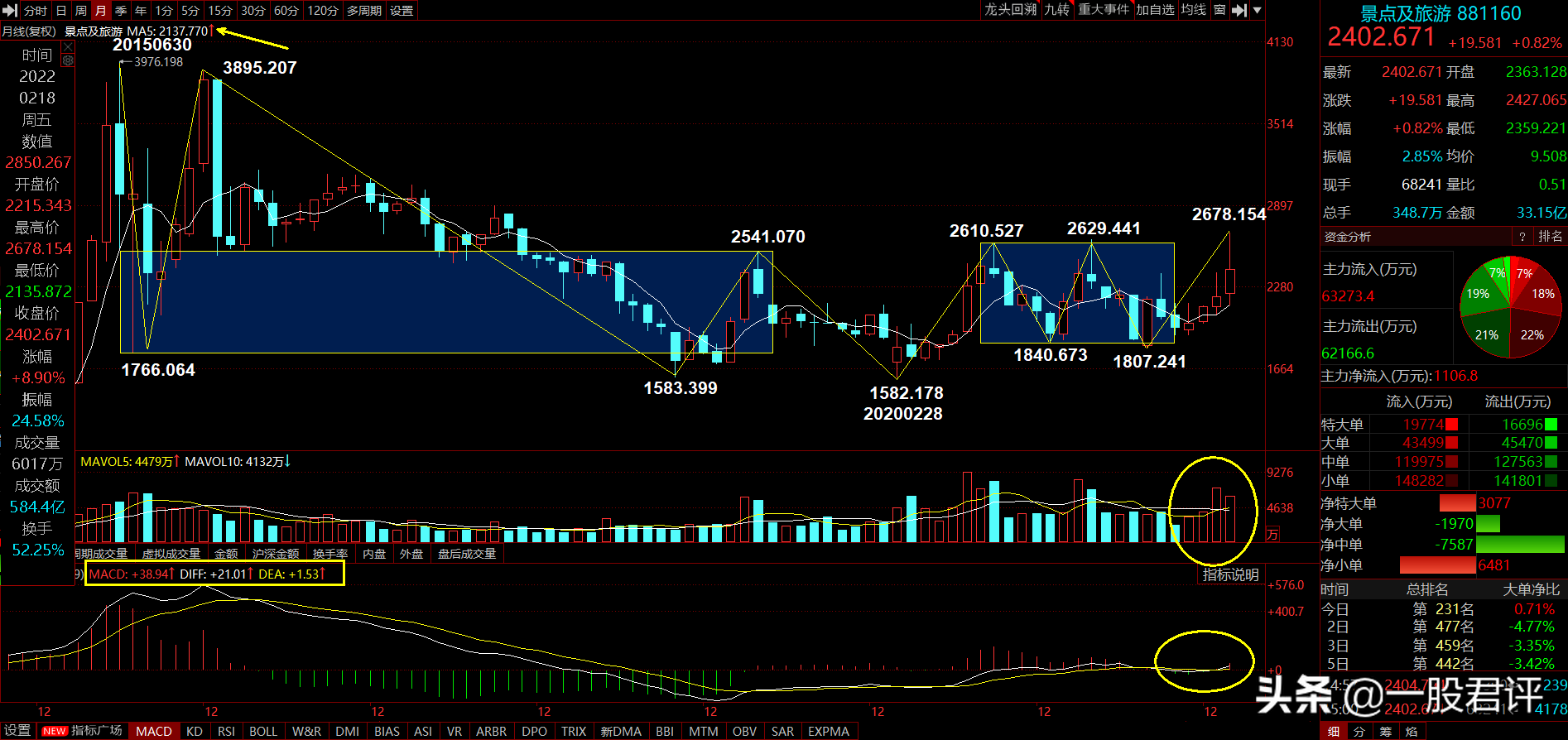Viewport: 1568px width, 740px height.
Task: Switch to the RSI indicator
Action: 226,731
